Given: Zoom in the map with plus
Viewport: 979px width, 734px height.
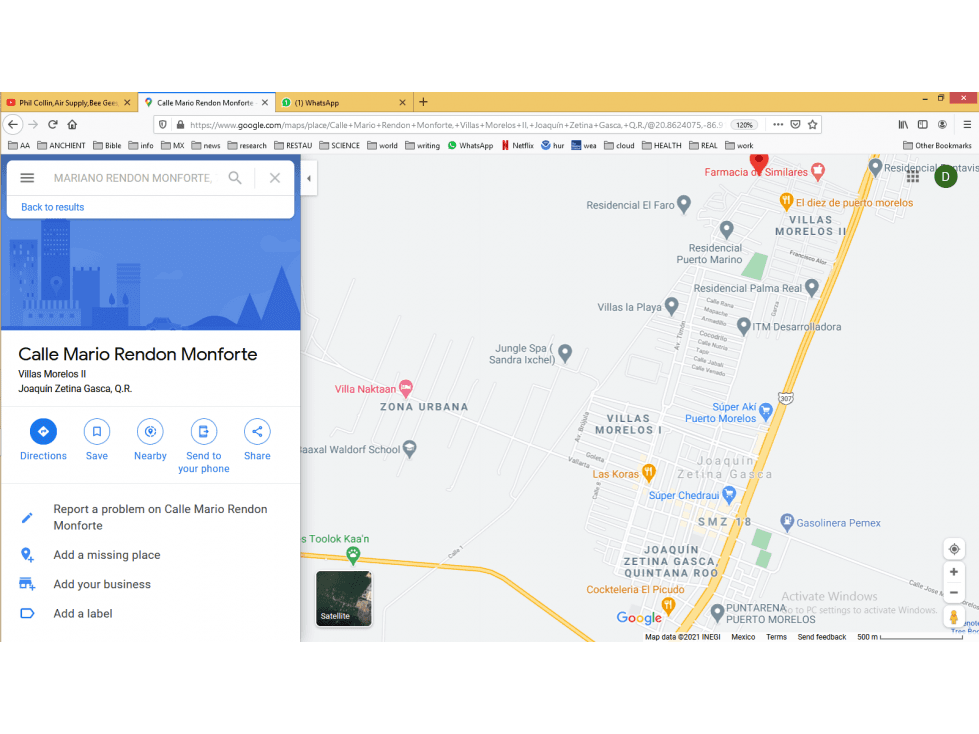Looking at the screenshot, I should (954, 572).
